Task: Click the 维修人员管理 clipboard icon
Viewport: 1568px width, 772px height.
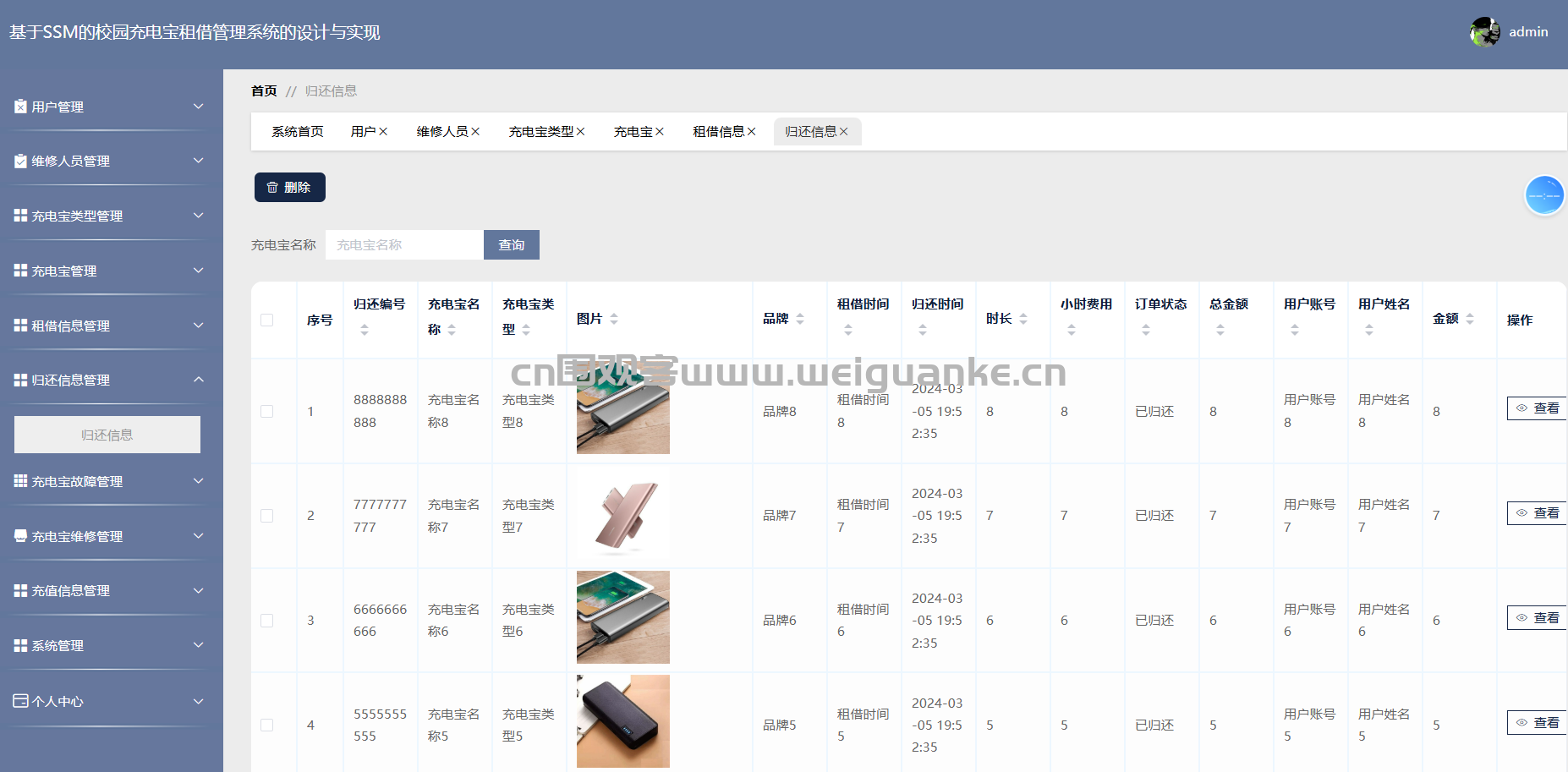Action: pyautogui.click(x=20, y=161)
